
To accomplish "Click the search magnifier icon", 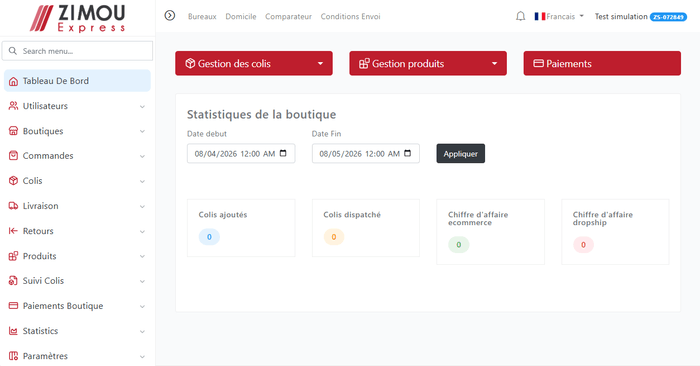I will pyautogui.click(x=12, y=51).
